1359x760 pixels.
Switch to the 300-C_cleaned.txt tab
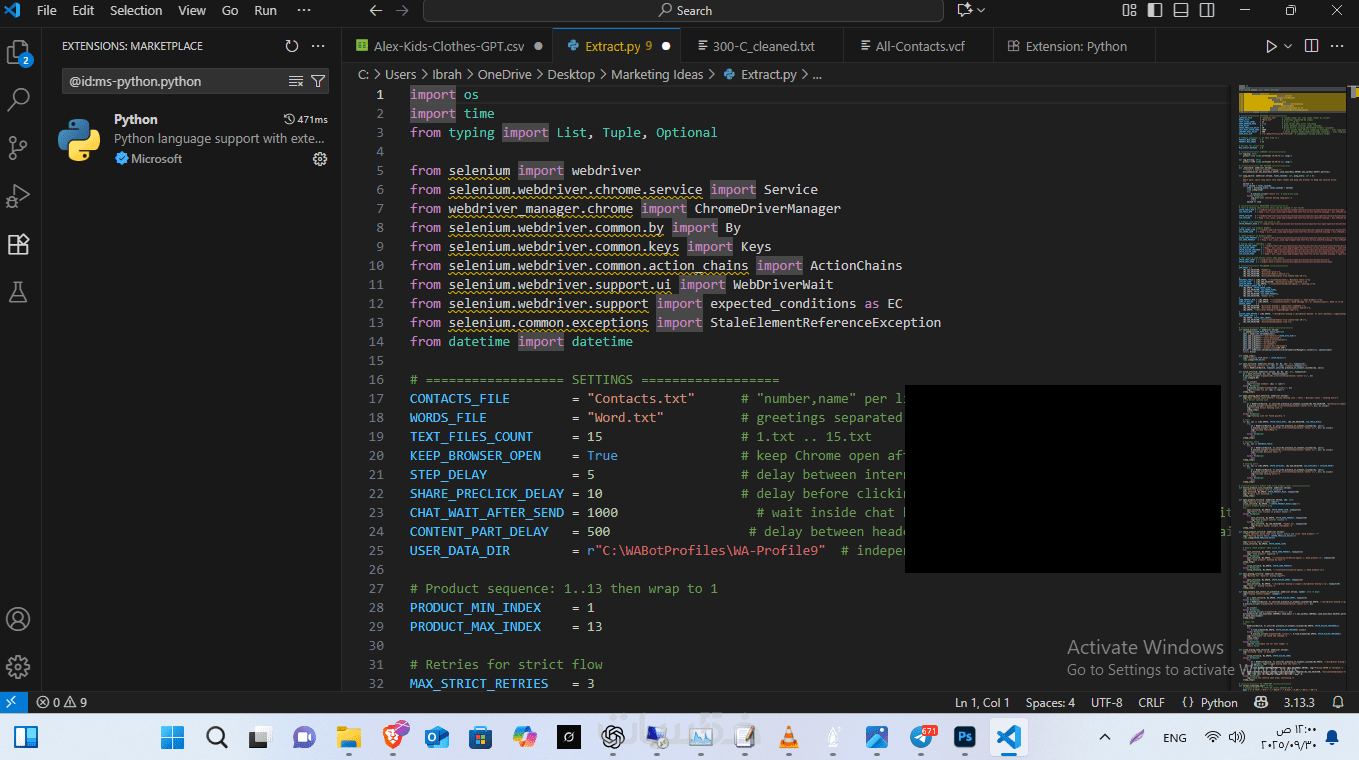(x=763, y=46)
